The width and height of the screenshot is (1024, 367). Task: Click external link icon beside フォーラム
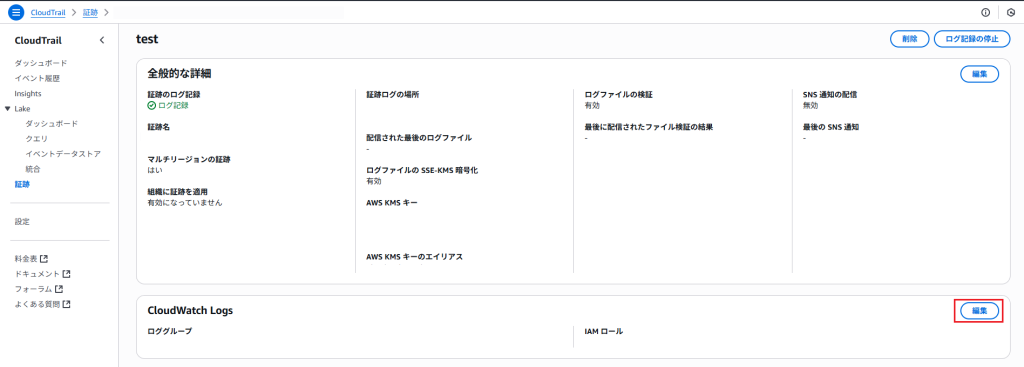pyautogui.click(x=59, y=289)
